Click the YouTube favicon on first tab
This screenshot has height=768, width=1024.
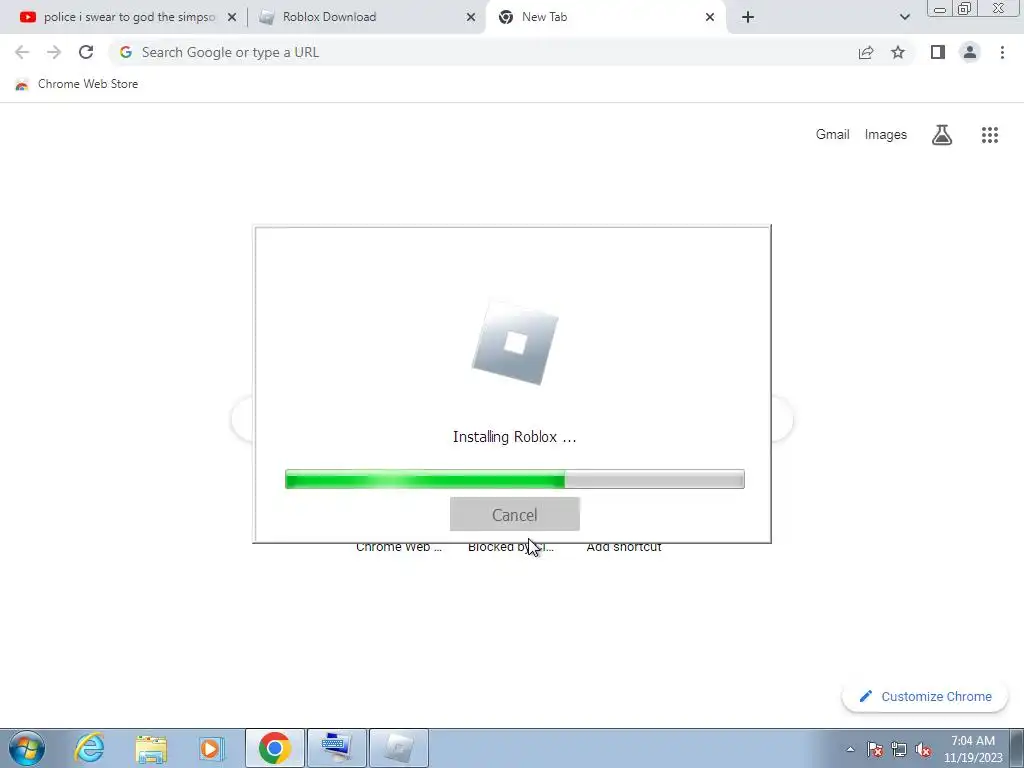[27, 18]
